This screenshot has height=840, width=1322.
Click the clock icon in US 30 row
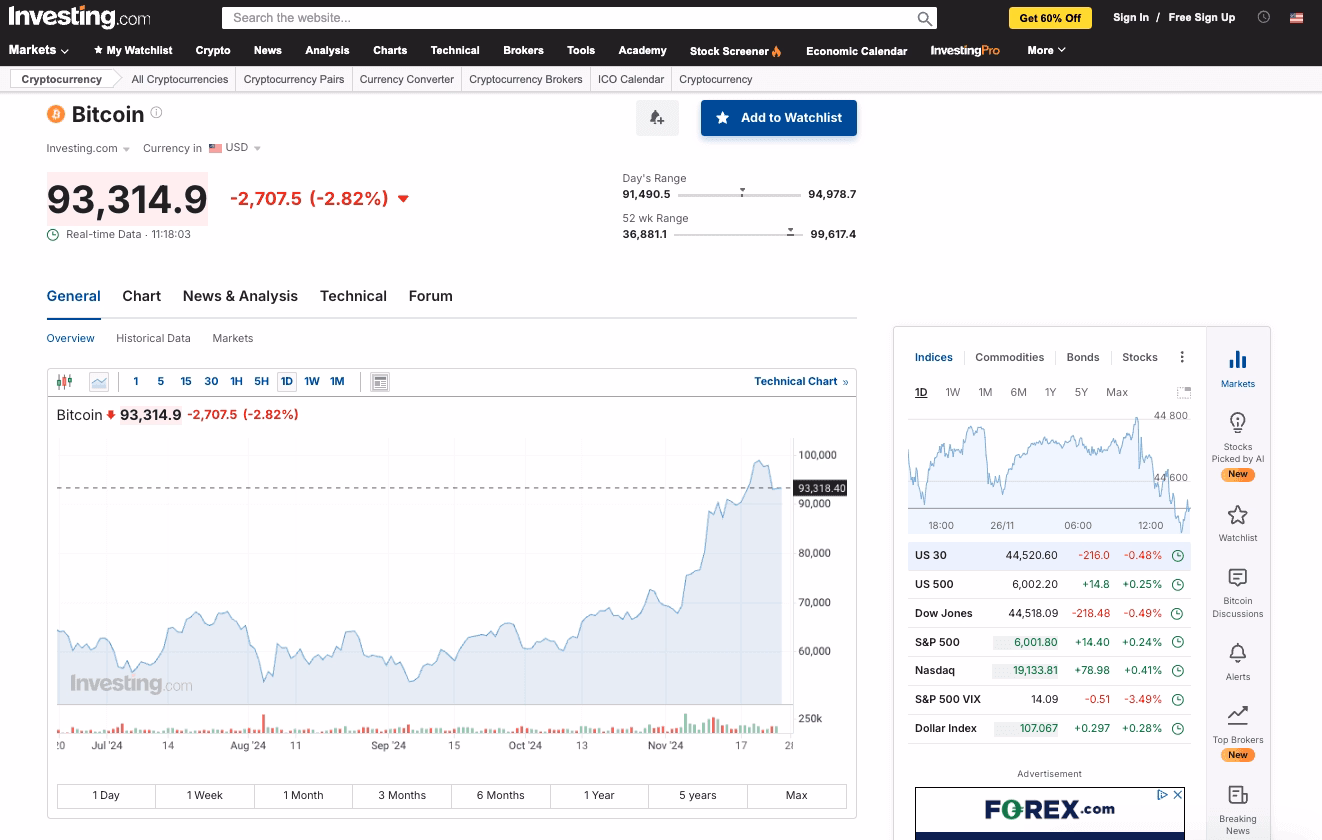click(x=1178, y=556)
